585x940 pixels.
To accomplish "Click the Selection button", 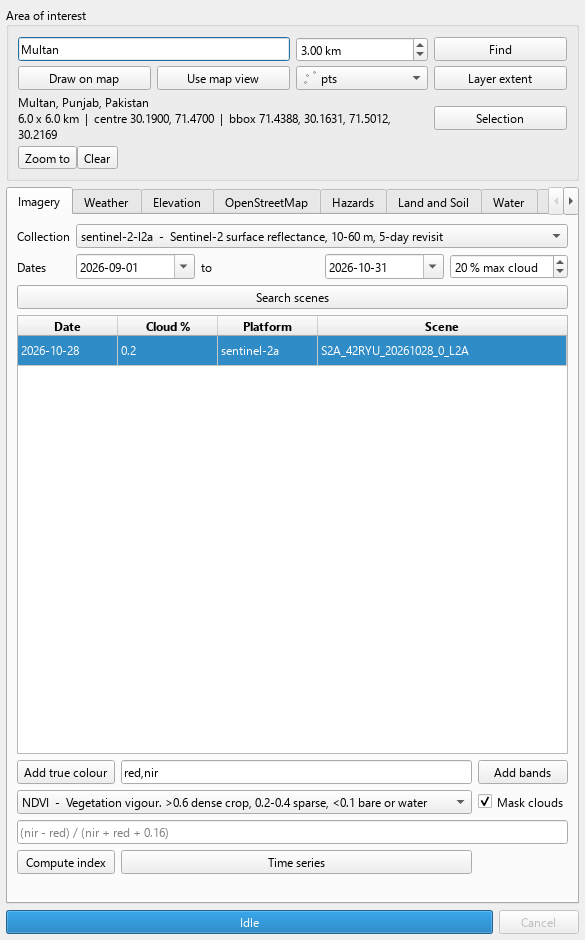I will click(500, 119).
